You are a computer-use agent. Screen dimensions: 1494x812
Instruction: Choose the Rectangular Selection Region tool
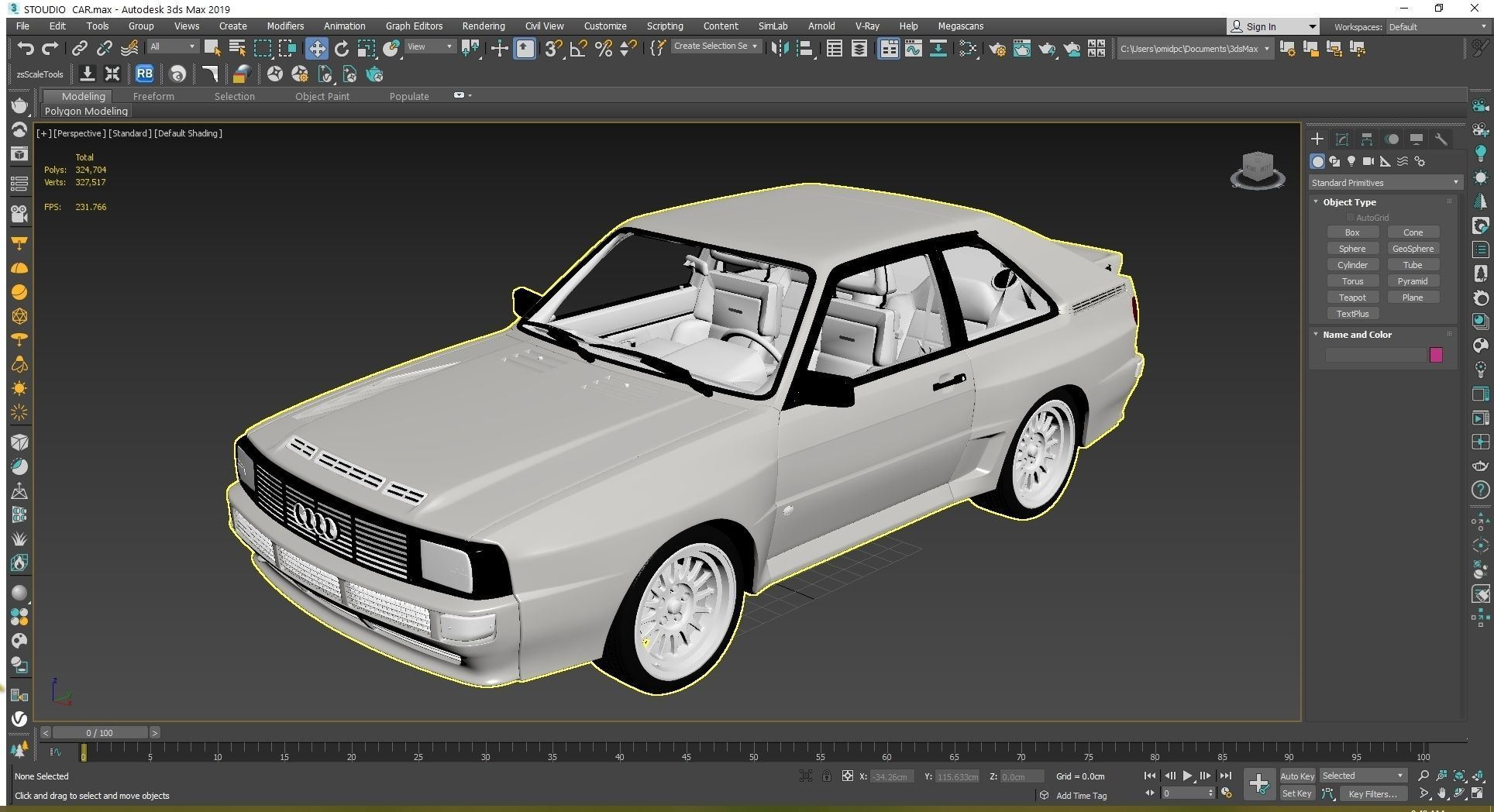click(x=263, y=49)
